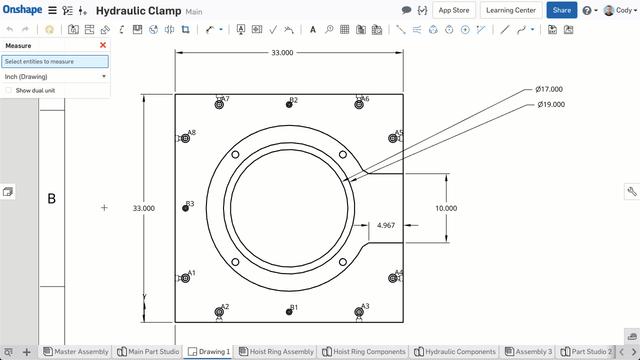Open the comments speech bubble
The height and width of the screenshot is (360, 640).
pos(406,10)
